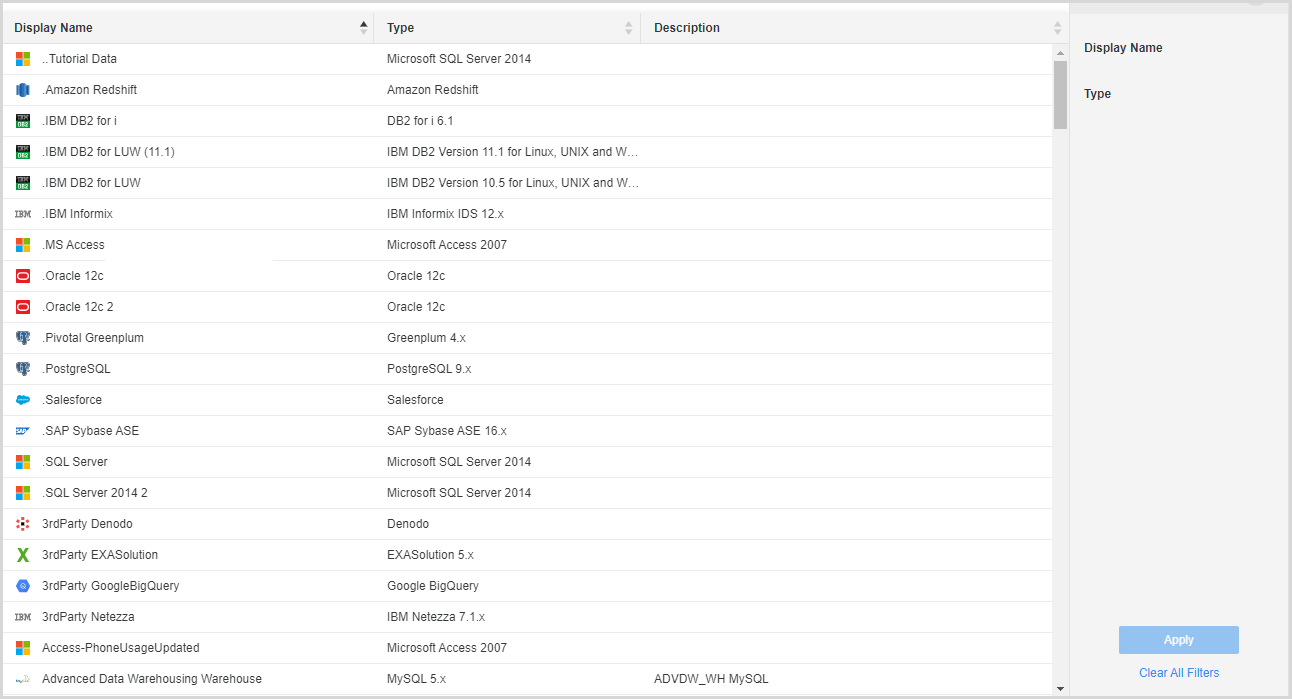Click the vertical scrollbar thumb
This screenshot has width=1292, height=699.
click(x=1060, y=95)
